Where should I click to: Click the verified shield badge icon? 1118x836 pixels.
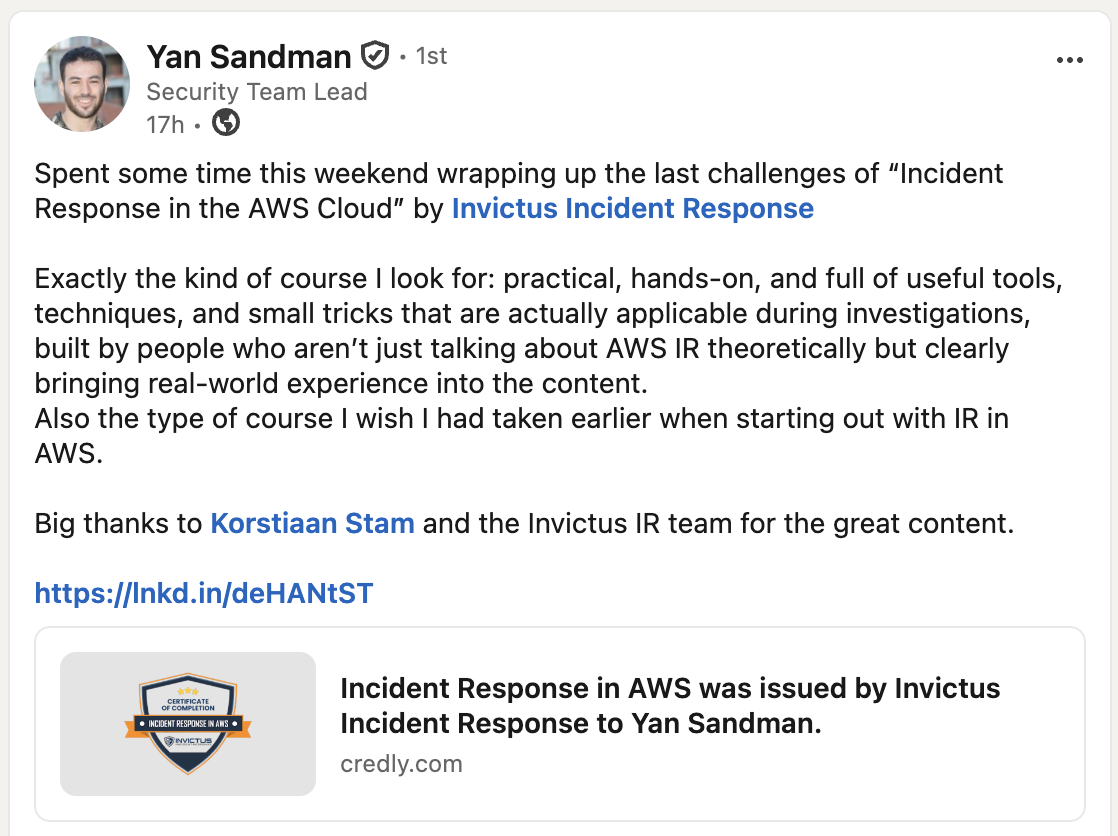pyautogui.click(x=374, y=56)
